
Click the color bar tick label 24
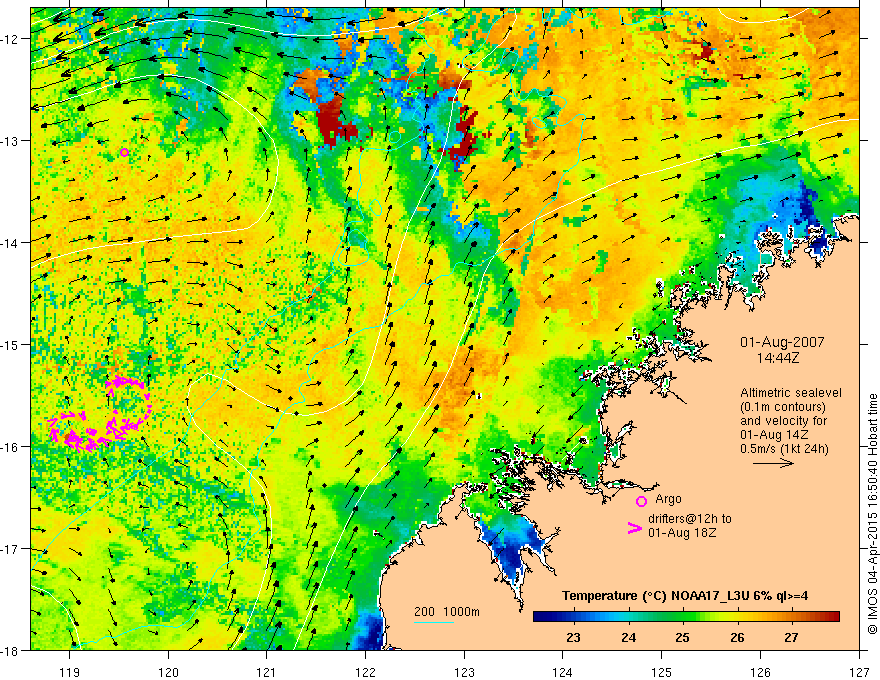point(629,638)
